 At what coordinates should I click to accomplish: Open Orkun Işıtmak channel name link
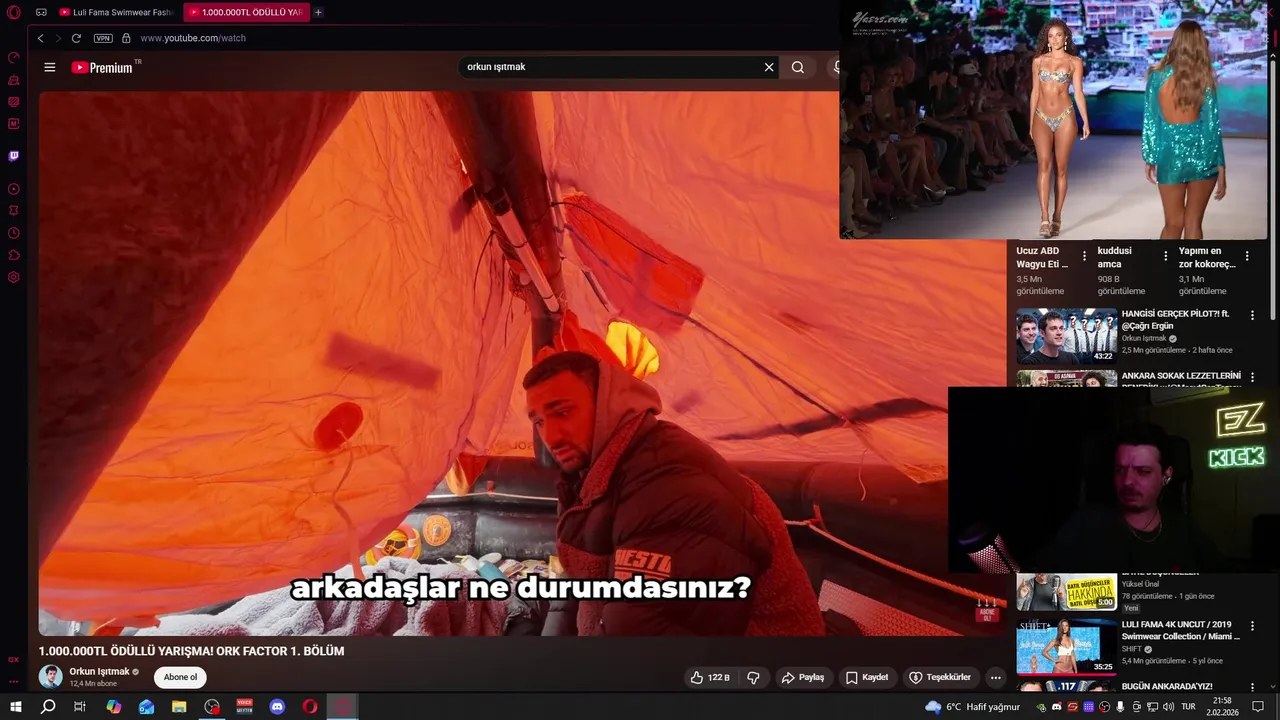pos(99,672)
